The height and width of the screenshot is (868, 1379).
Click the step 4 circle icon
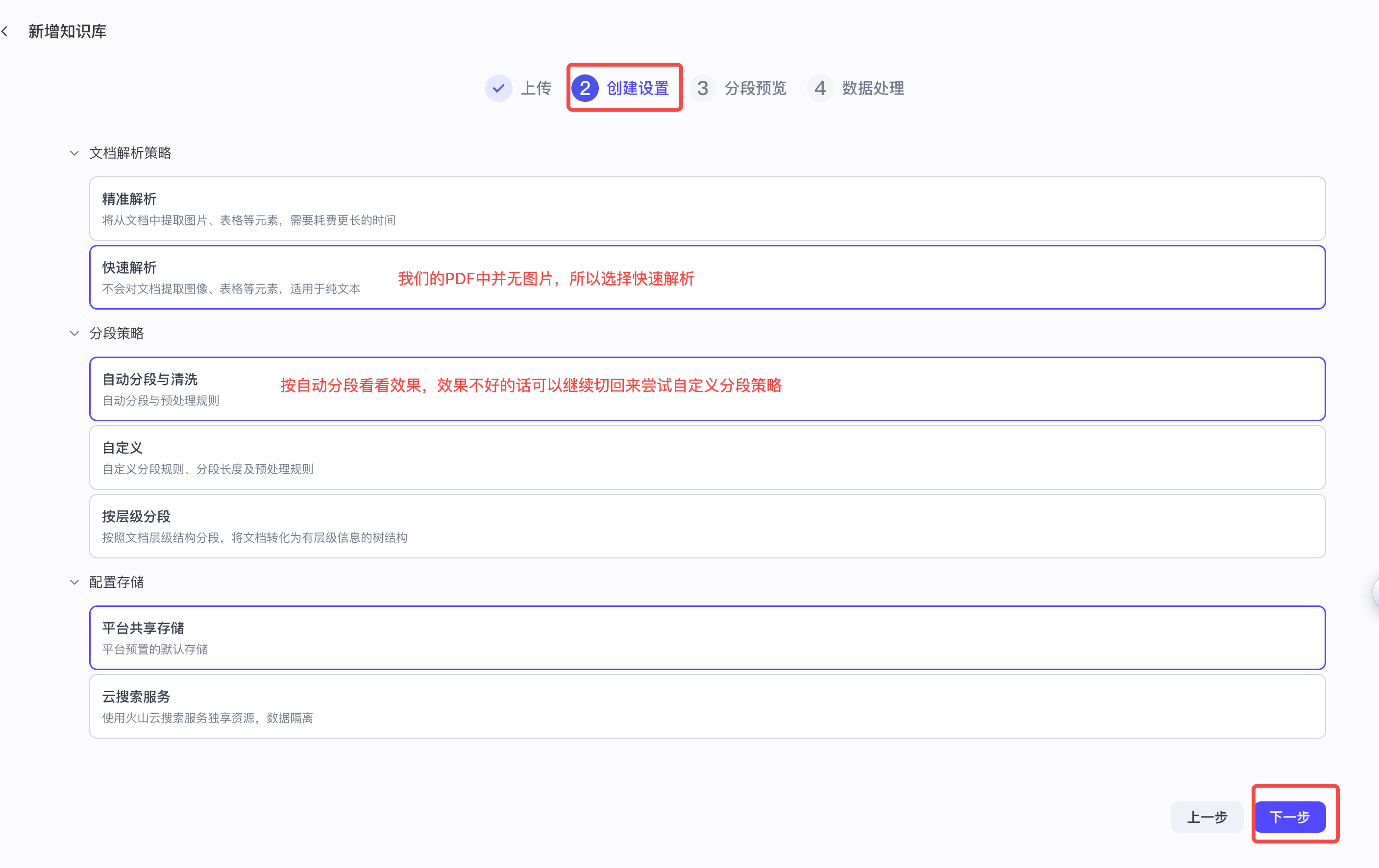(x=820, y=88)
